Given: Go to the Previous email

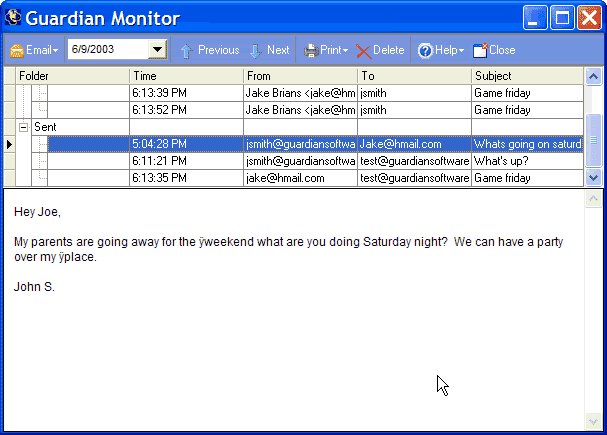Looking at the screenshot, I should pos(210,50).
